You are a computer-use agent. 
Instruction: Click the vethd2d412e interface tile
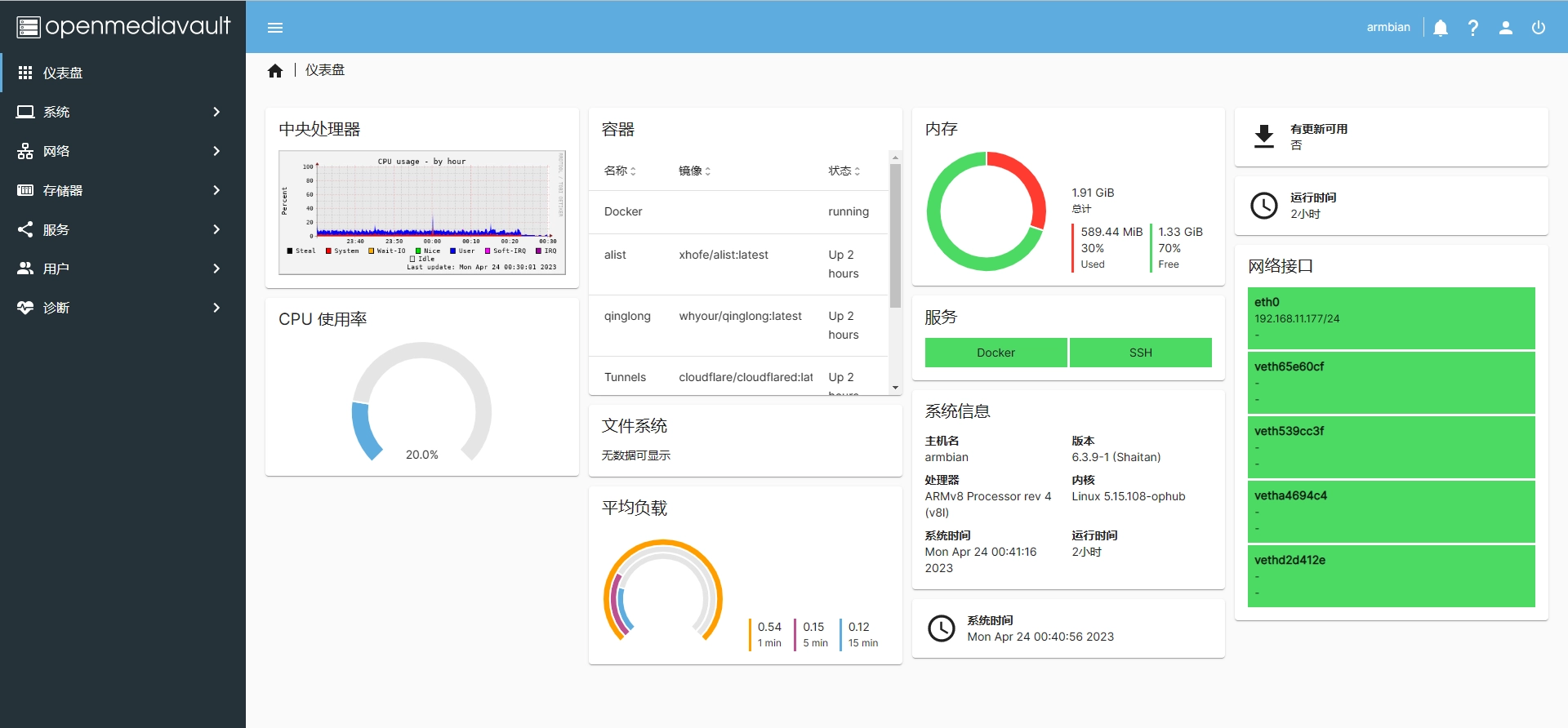tap(1392, 576)
